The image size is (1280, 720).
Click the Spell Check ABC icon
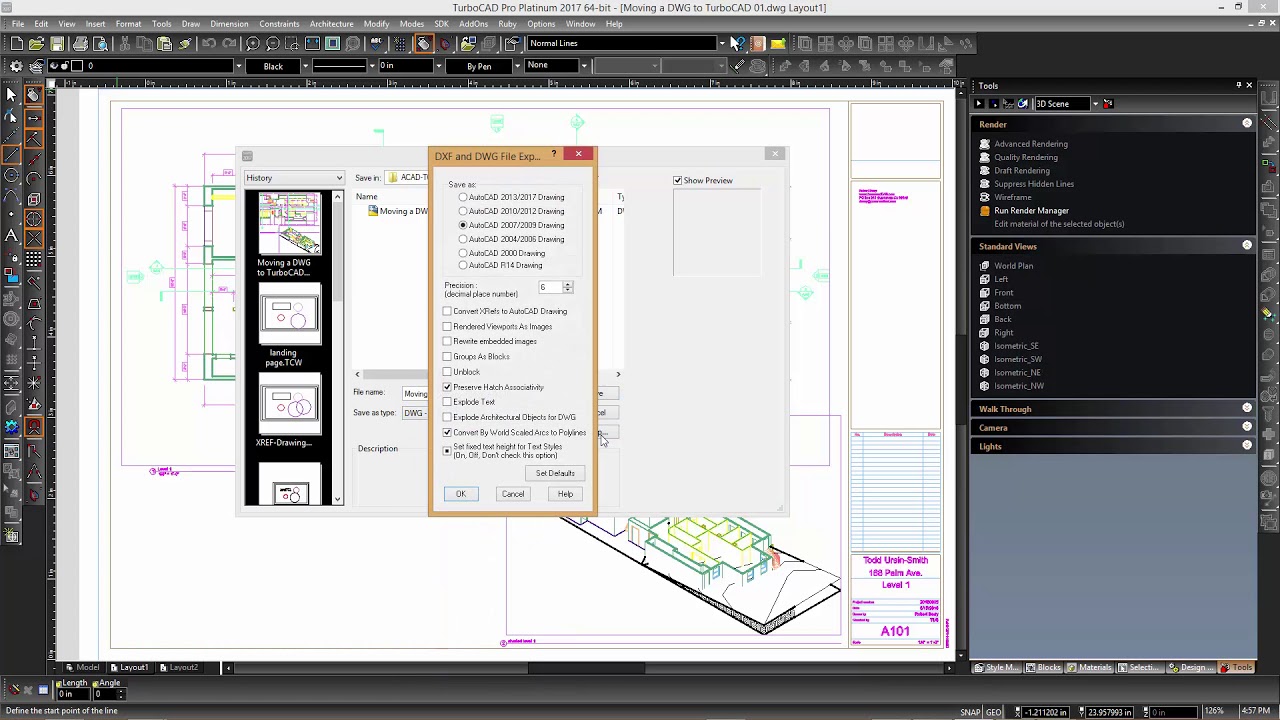[x=377, y=43]
